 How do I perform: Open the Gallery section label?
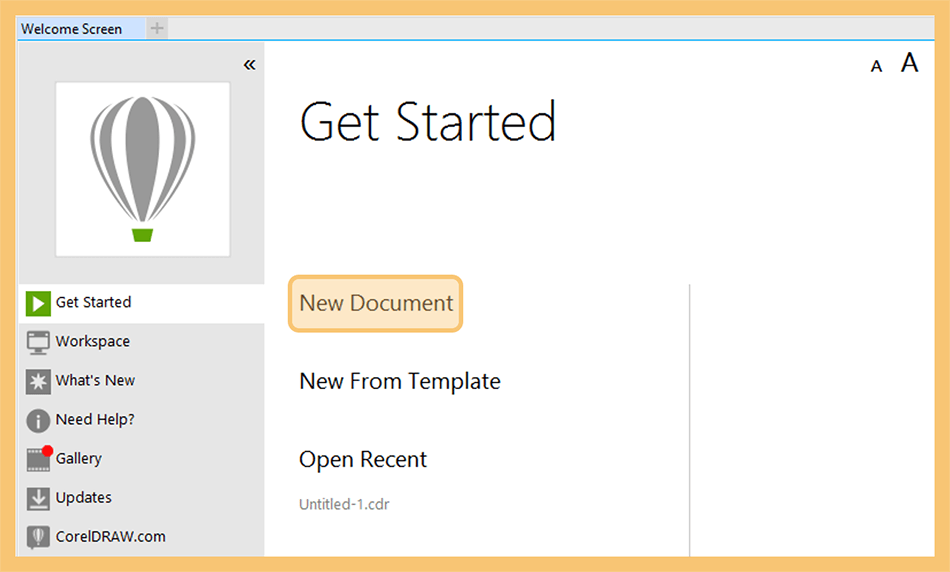(79, 459)
